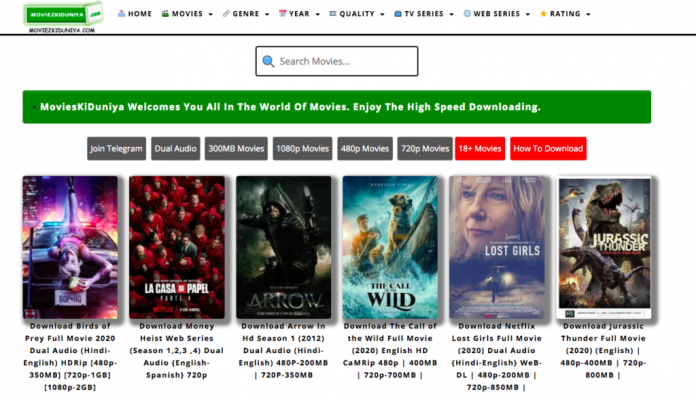
Task: Open the Jurassic Thunder movie poster
Action: click(604, 245)
